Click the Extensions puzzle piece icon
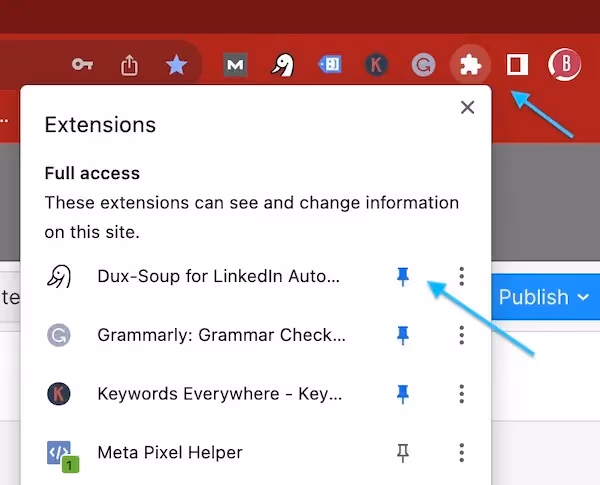The width and height of the screenshot is (600, 485). click(x=470, y=65)
